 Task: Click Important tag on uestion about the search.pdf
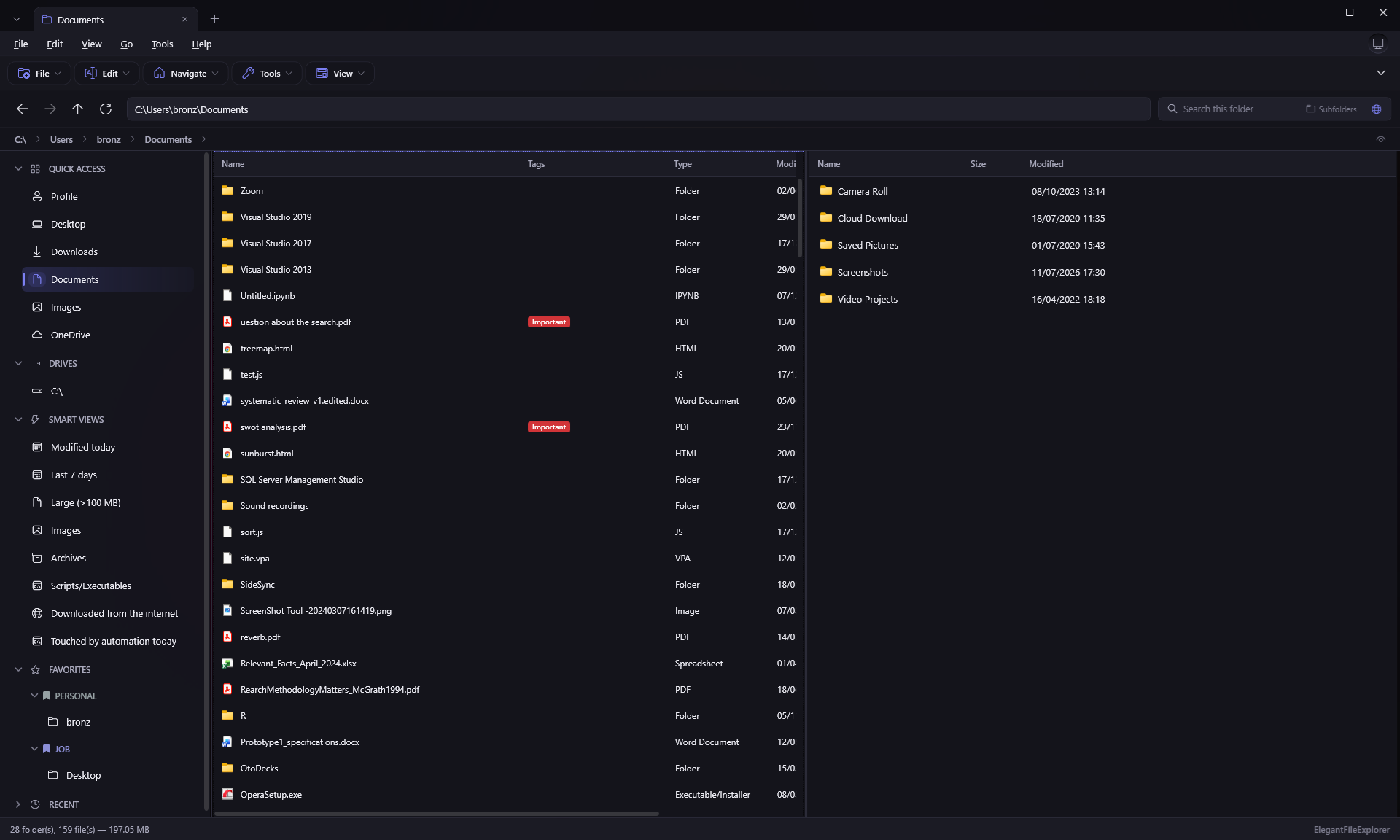548,322
